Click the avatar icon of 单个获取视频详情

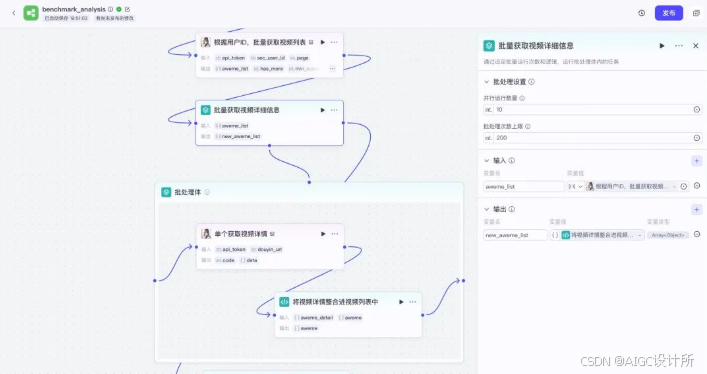pyautogui.click(x=206, y=234)
